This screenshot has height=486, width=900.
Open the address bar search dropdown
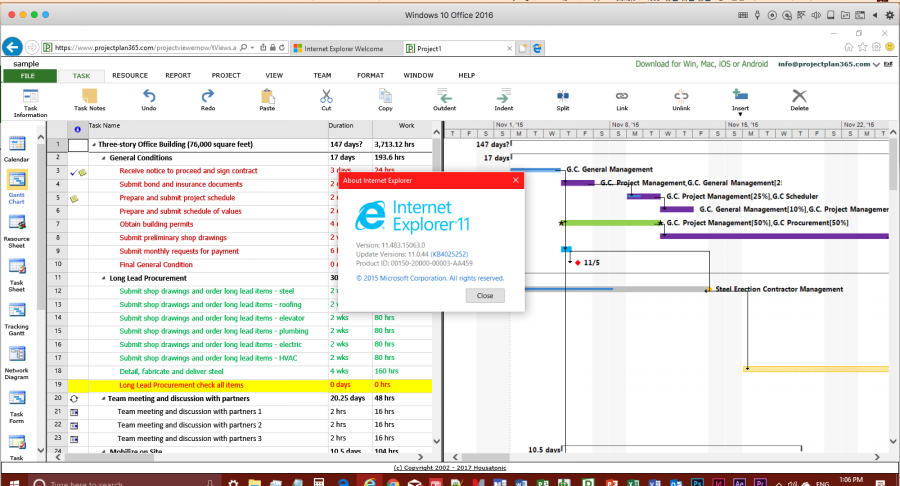[253, 48]
